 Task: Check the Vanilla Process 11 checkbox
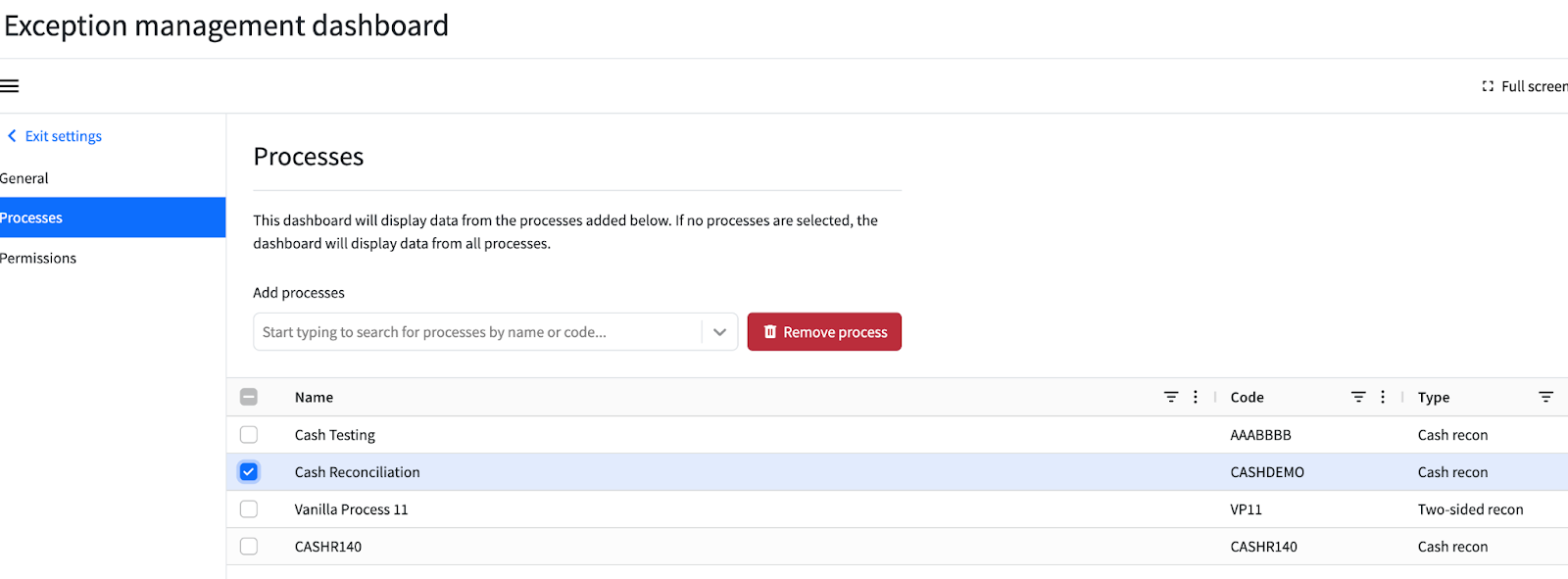pyautogui.click(x=249, y=508)
